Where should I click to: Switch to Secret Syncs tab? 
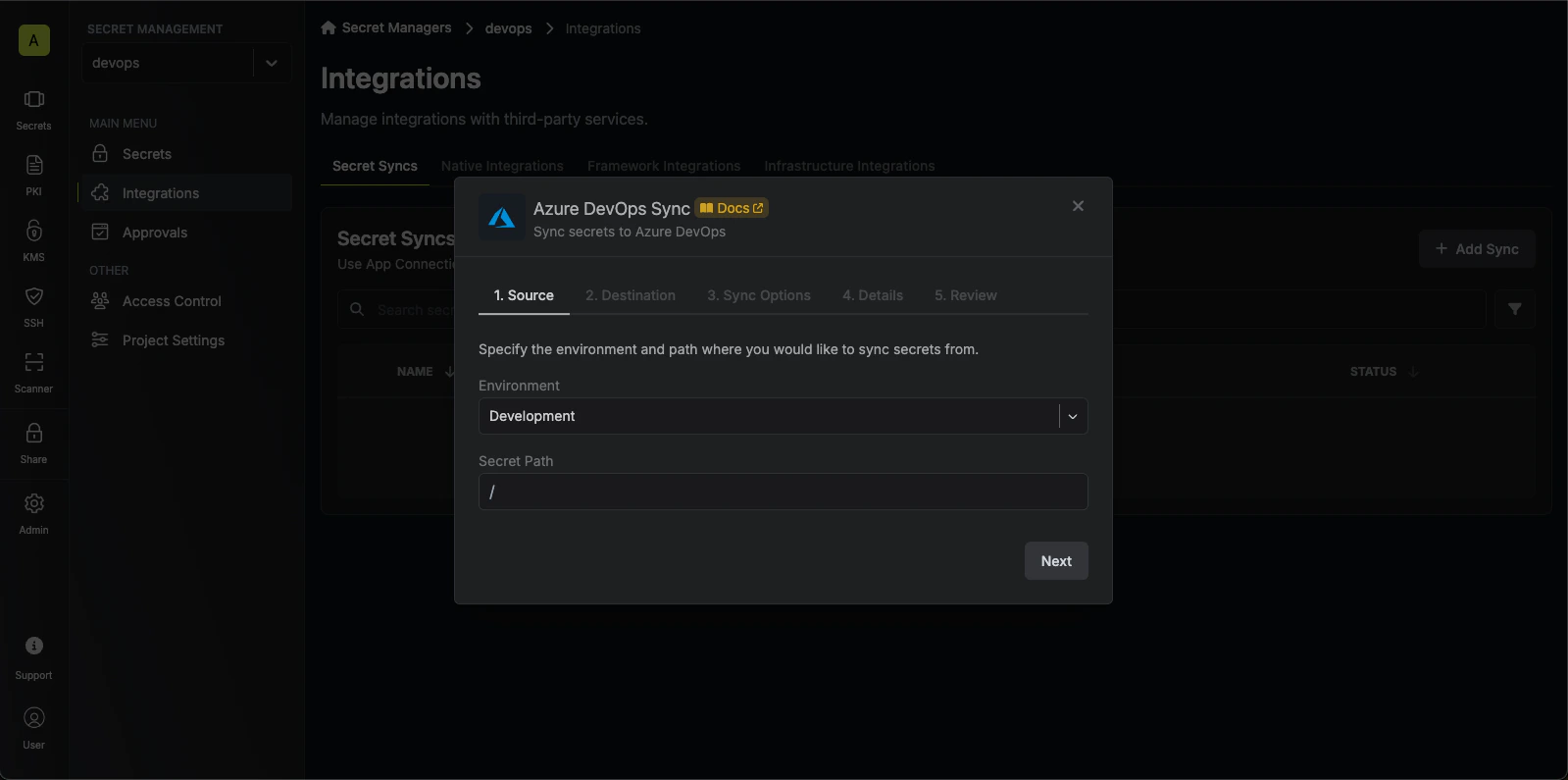tap(375, 166)
